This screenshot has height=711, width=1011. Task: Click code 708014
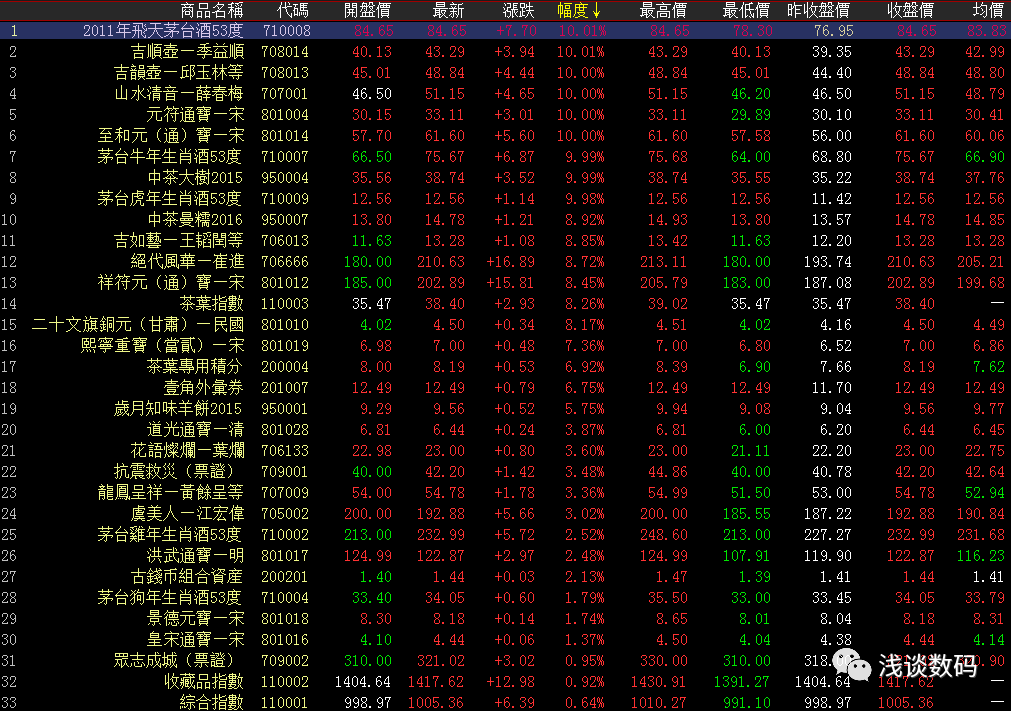[x=285, y=52]
